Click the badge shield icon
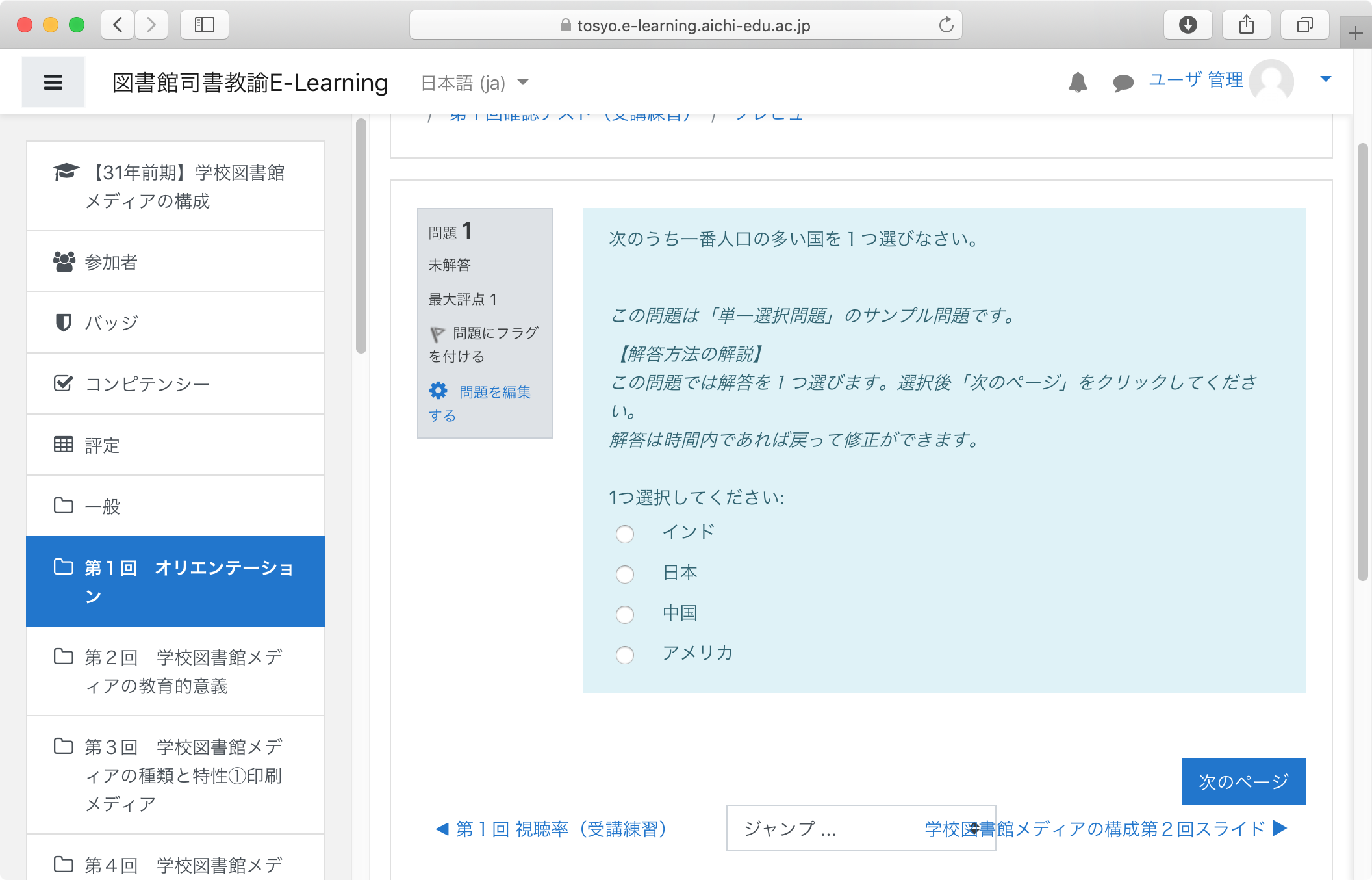This screenshot has height=880, width=1372. (x=63, y=322)
